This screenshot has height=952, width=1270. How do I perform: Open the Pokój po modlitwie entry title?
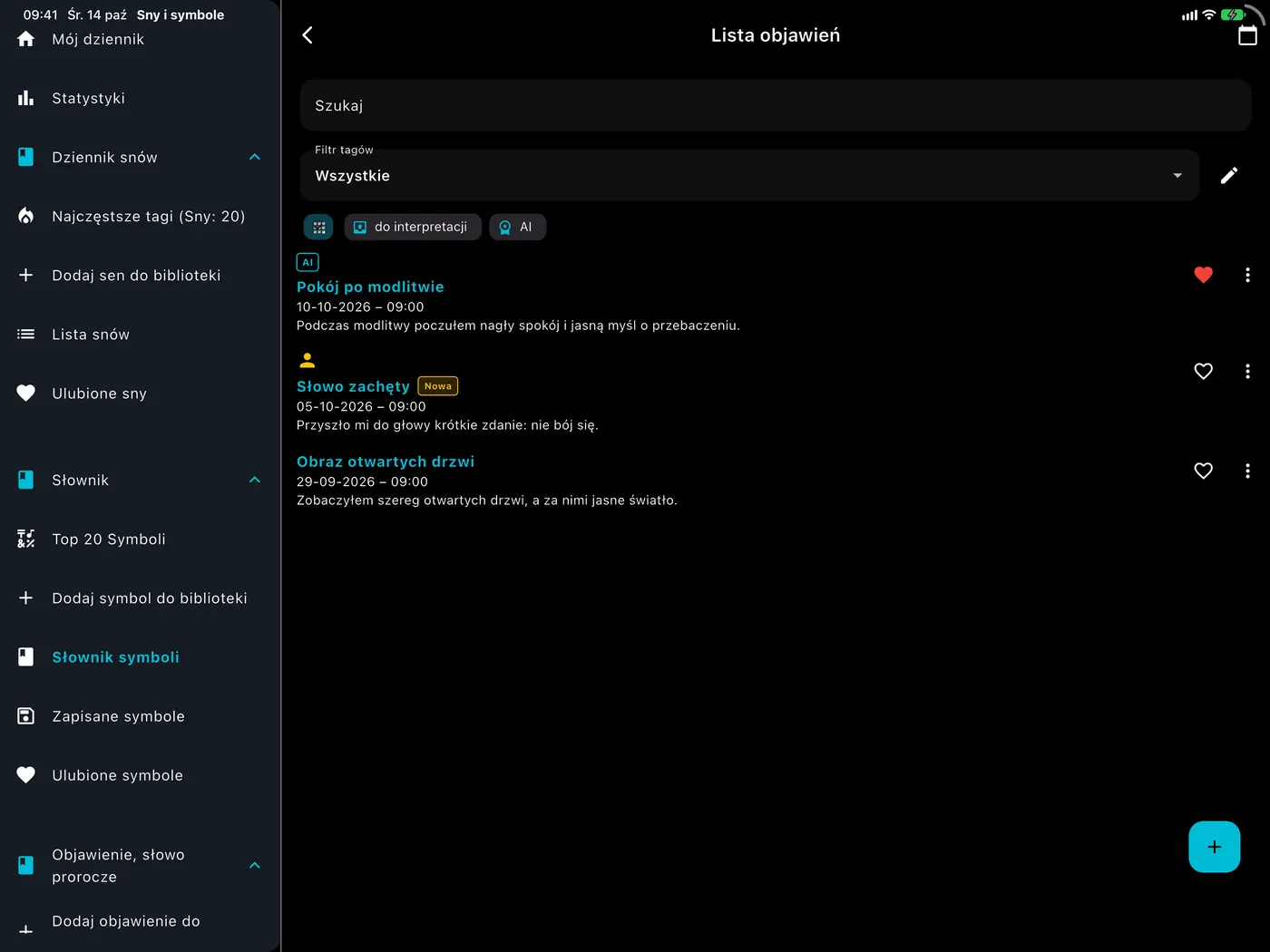click(370, 287)
